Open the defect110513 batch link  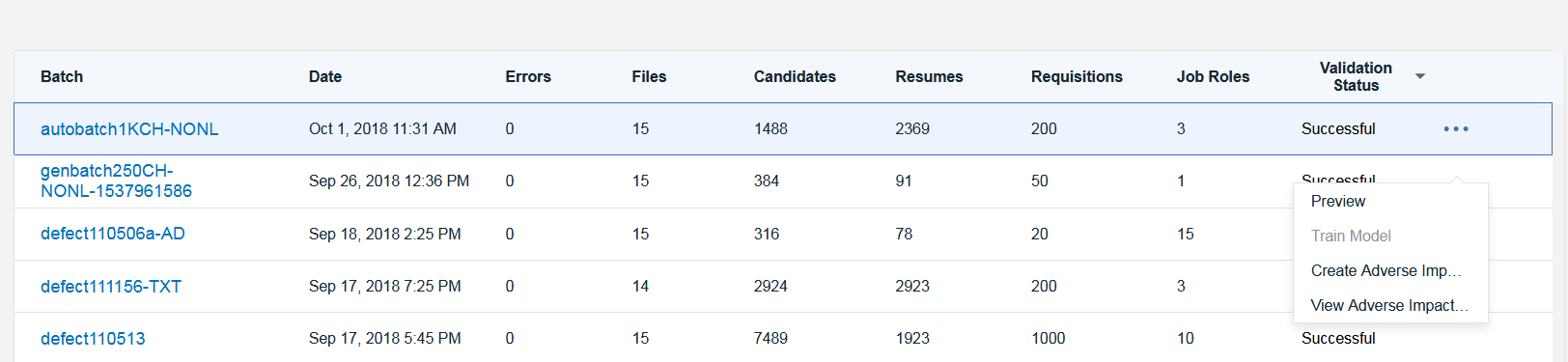pyautogui.click(x=93, y=339)
